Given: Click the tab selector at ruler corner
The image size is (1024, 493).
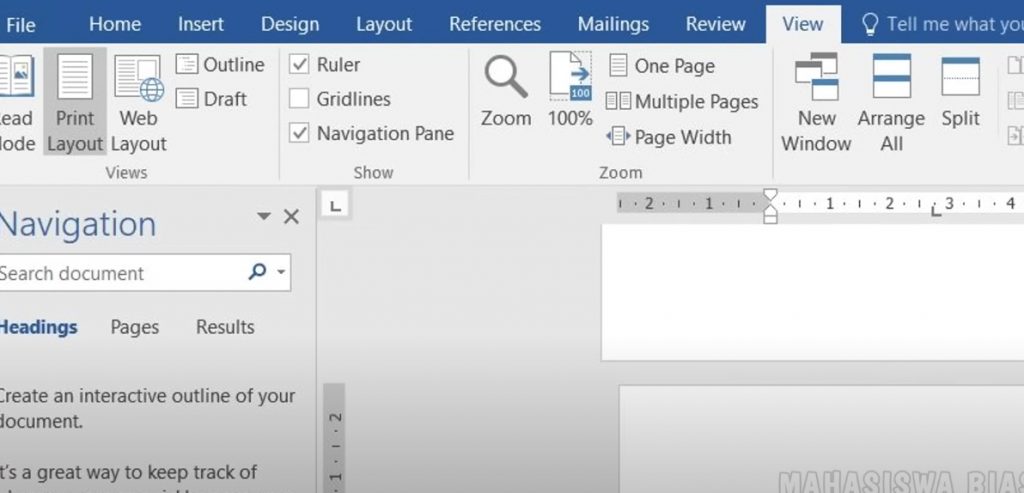Looking at the screenshot, I should tap(336, 206).
